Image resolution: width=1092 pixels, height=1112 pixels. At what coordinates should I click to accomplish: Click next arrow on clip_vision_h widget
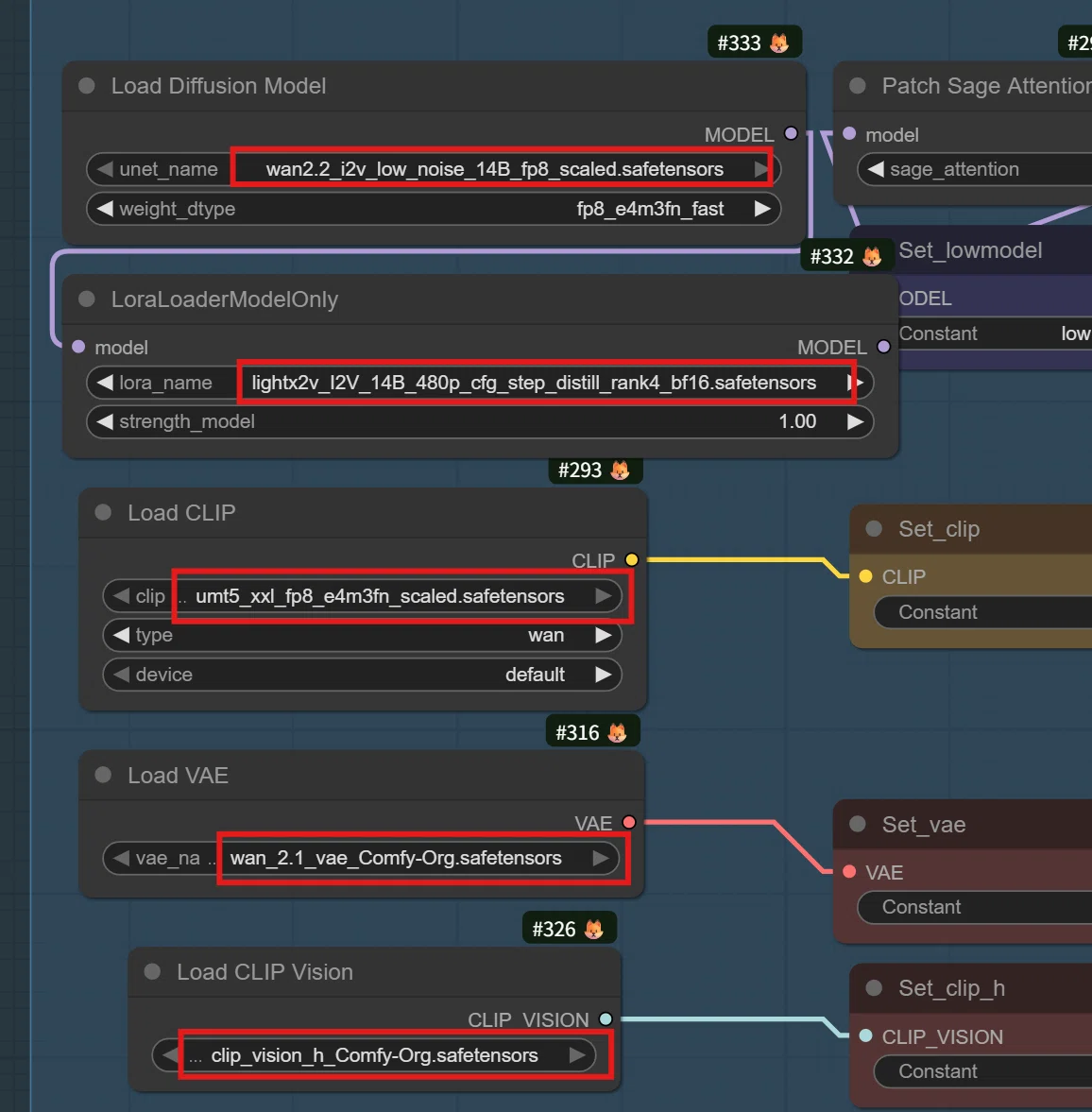(x=577, y=1055)
